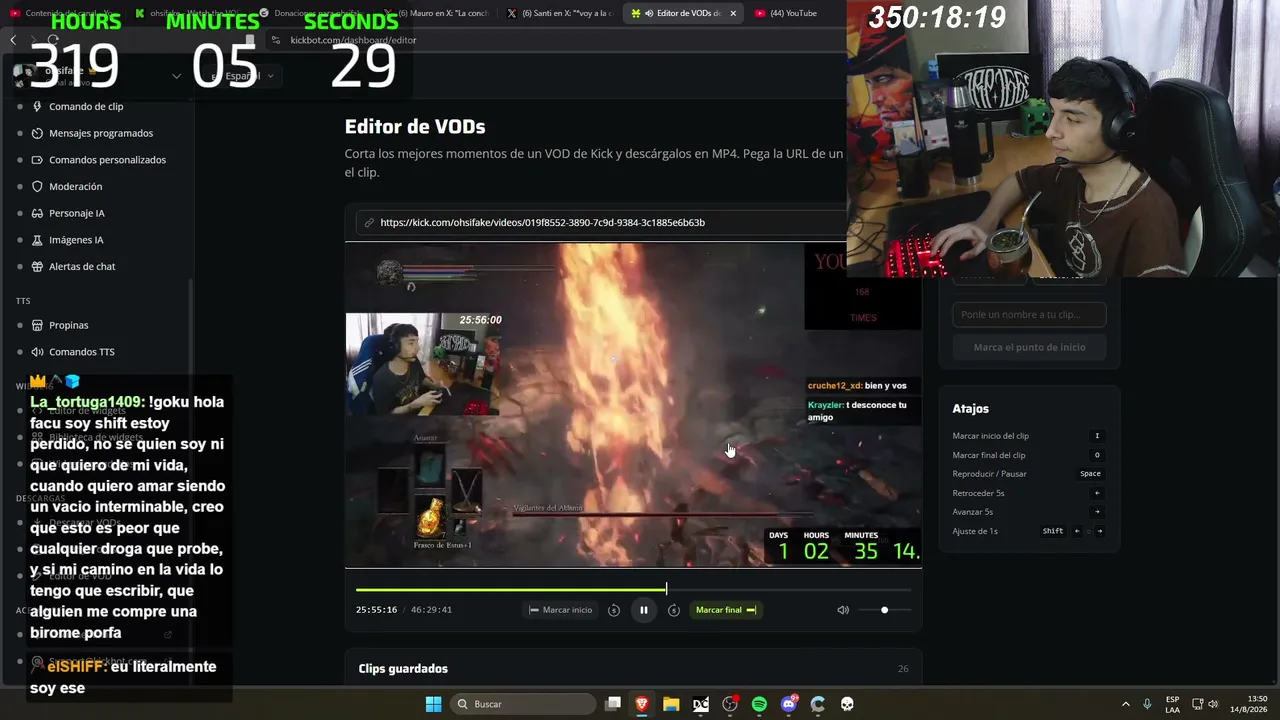Click the browser back arrow
Screen dimensions: 1280x720
(x=13, y=40)
